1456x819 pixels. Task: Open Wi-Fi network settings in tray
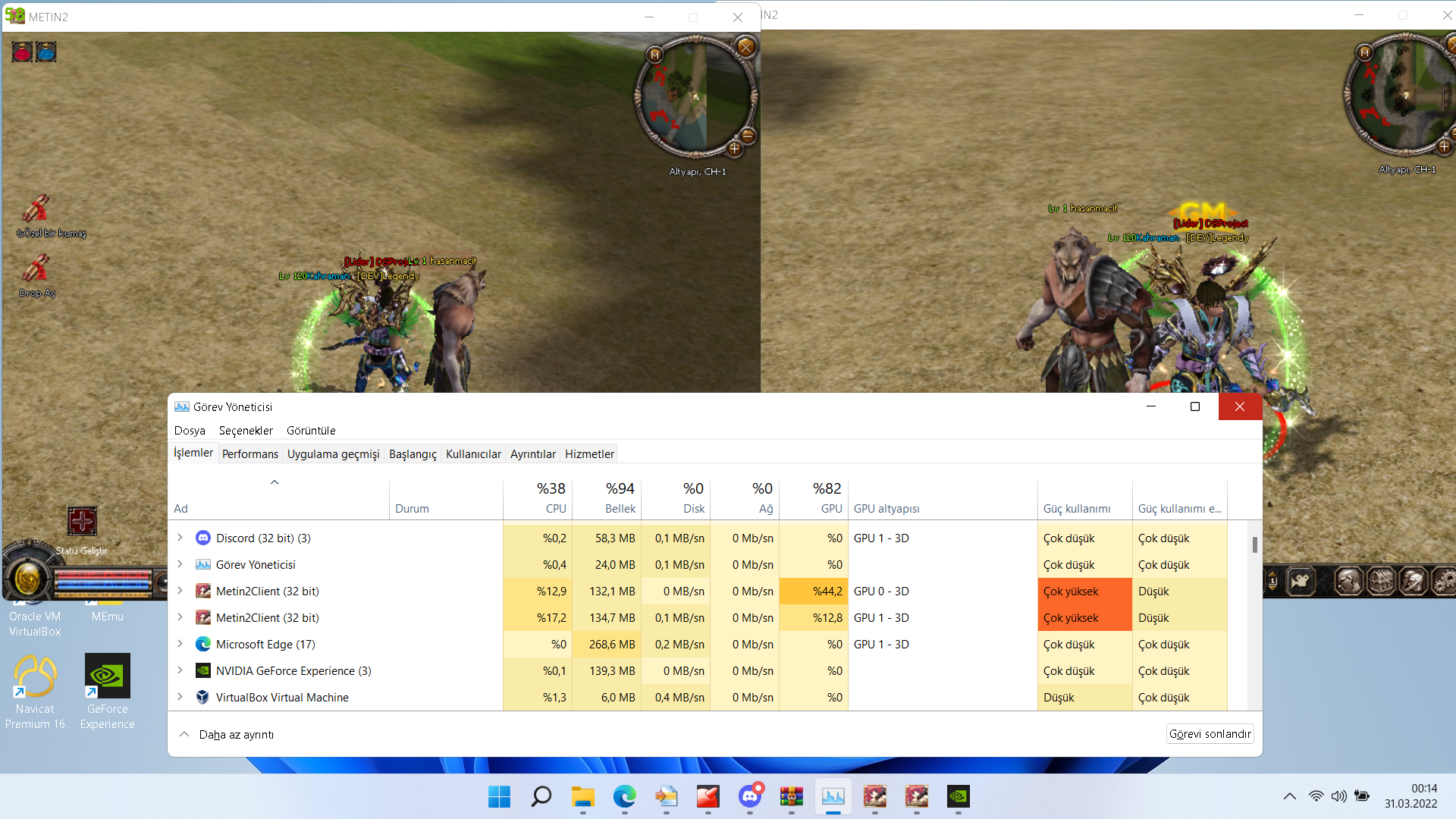point(1316,796)
